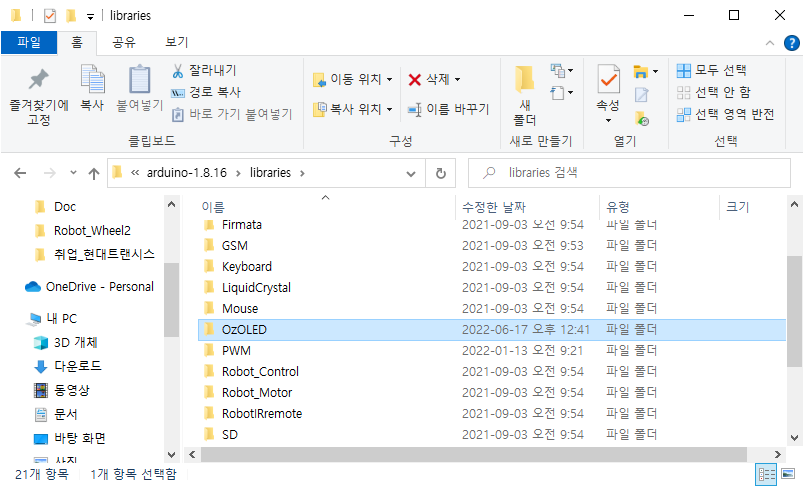Click 선택 안 함 select none
804x487 pixels.
click(x=714, y=92)
